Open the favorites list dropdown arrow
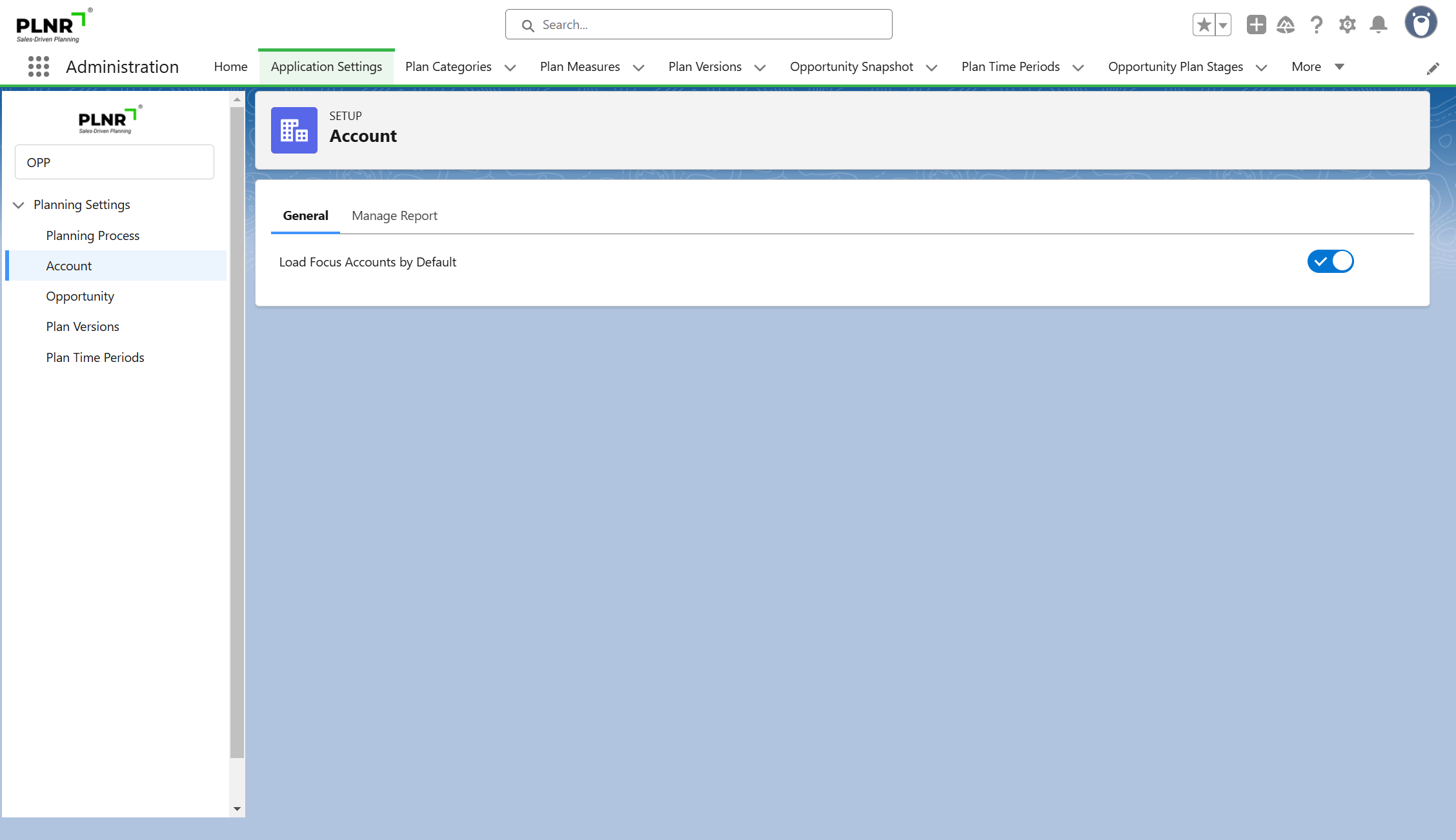This screenshot has width=1456, height=840. point(1223,25)
